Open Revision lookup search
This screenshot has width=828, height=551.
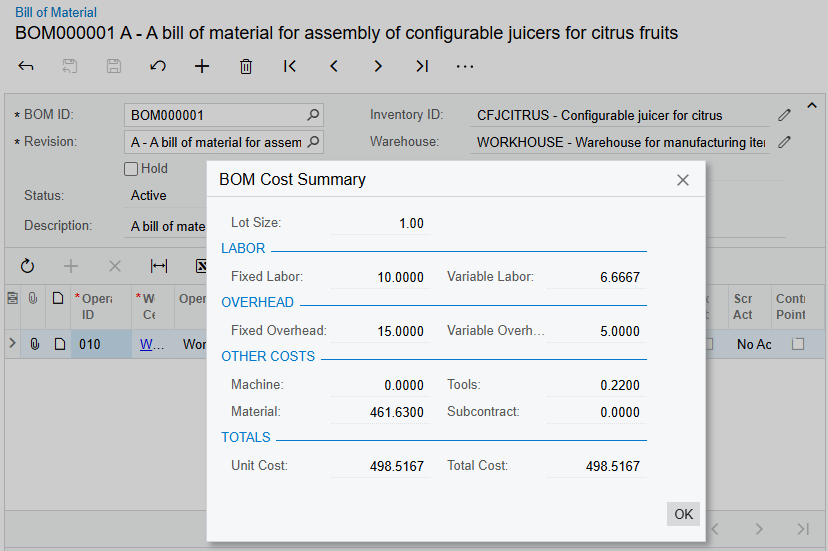tap(313, 142)
